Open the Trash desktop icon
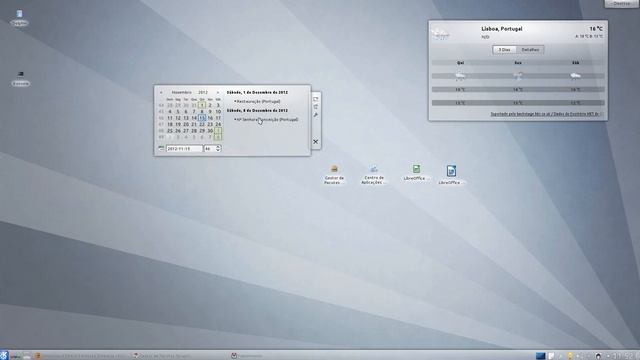This screenshot has width=640, height=360. [19, 18]
